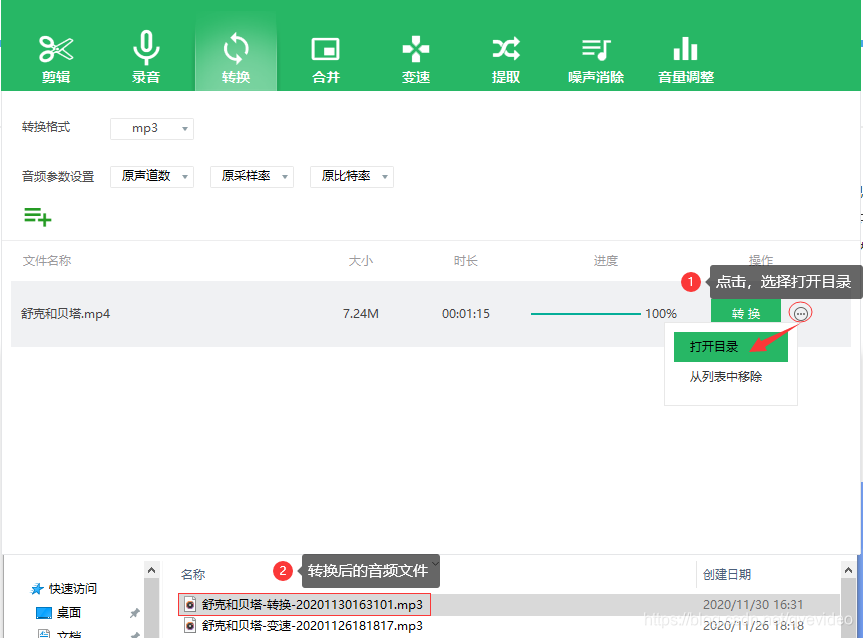This screenshot has width=863, height=638.
Task: Select the 舒克和贝塔.mp4 file row name
Action: pyautogui.click(x=65, y=314)
